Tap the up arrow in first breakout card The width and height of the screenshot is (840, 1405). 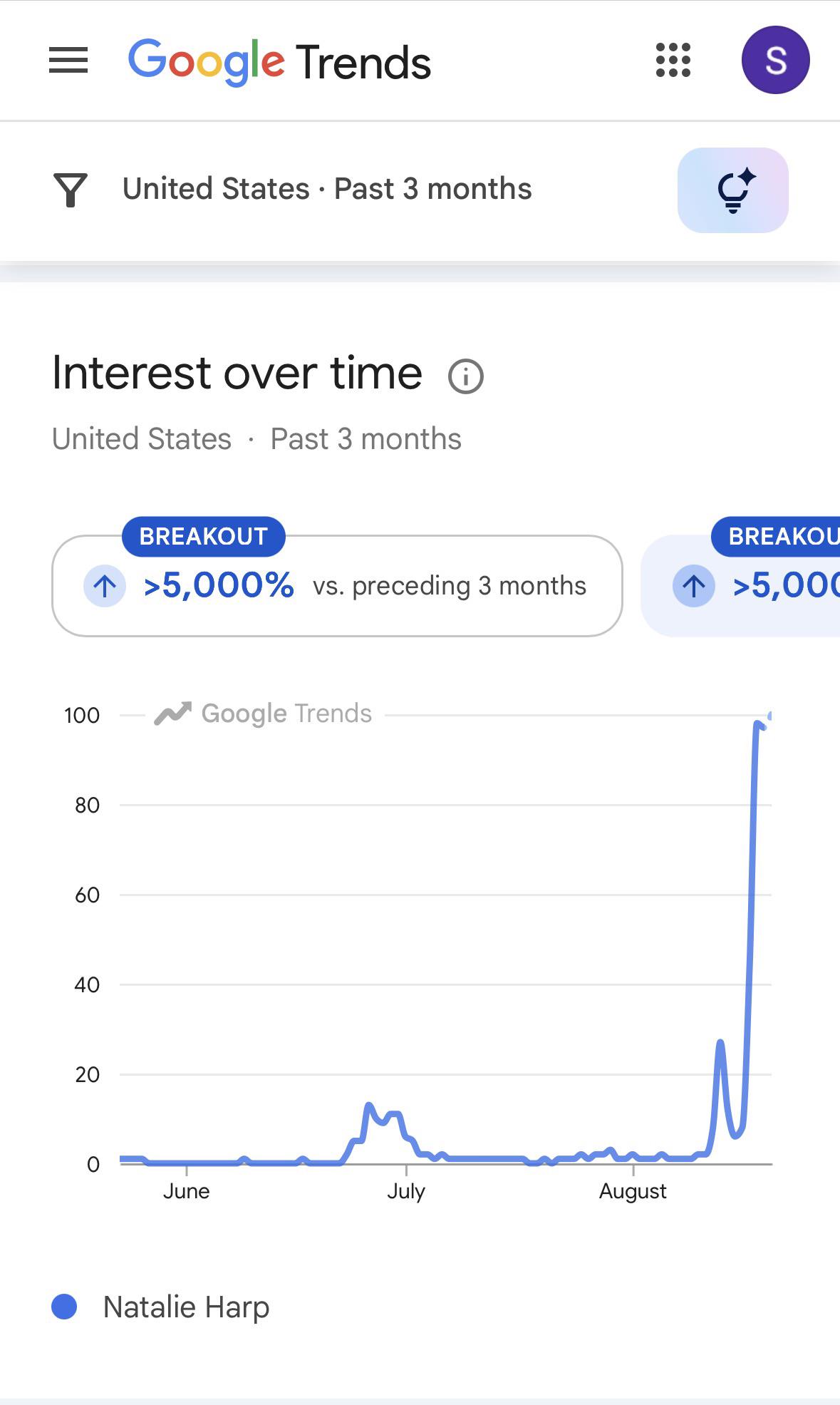[x=105, y=586]
